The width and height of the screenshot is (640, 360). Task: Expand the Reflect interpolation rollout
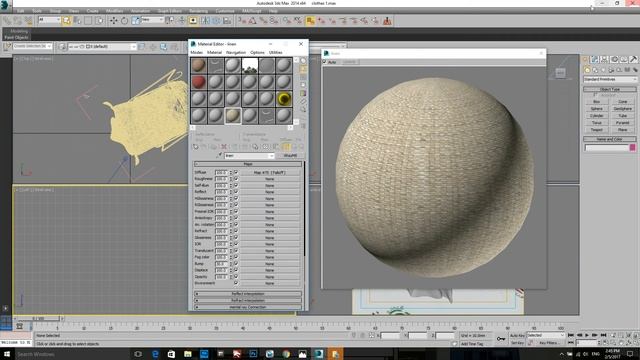coord(248,294)
